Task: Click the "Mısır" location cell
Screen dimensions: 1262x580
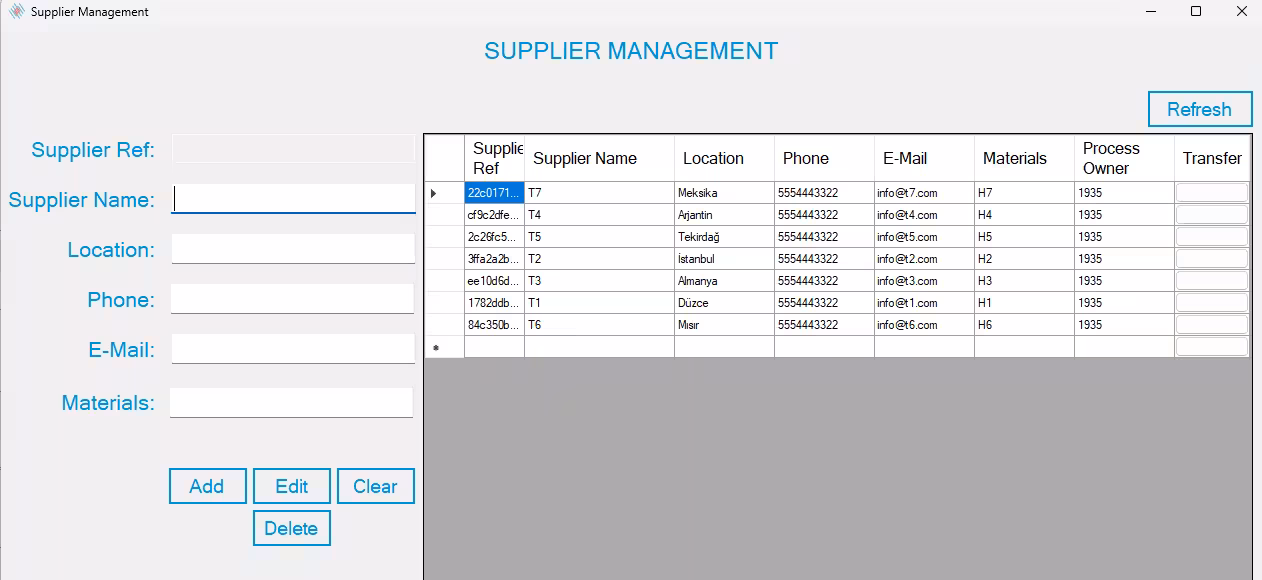Action: coord(724,325)
